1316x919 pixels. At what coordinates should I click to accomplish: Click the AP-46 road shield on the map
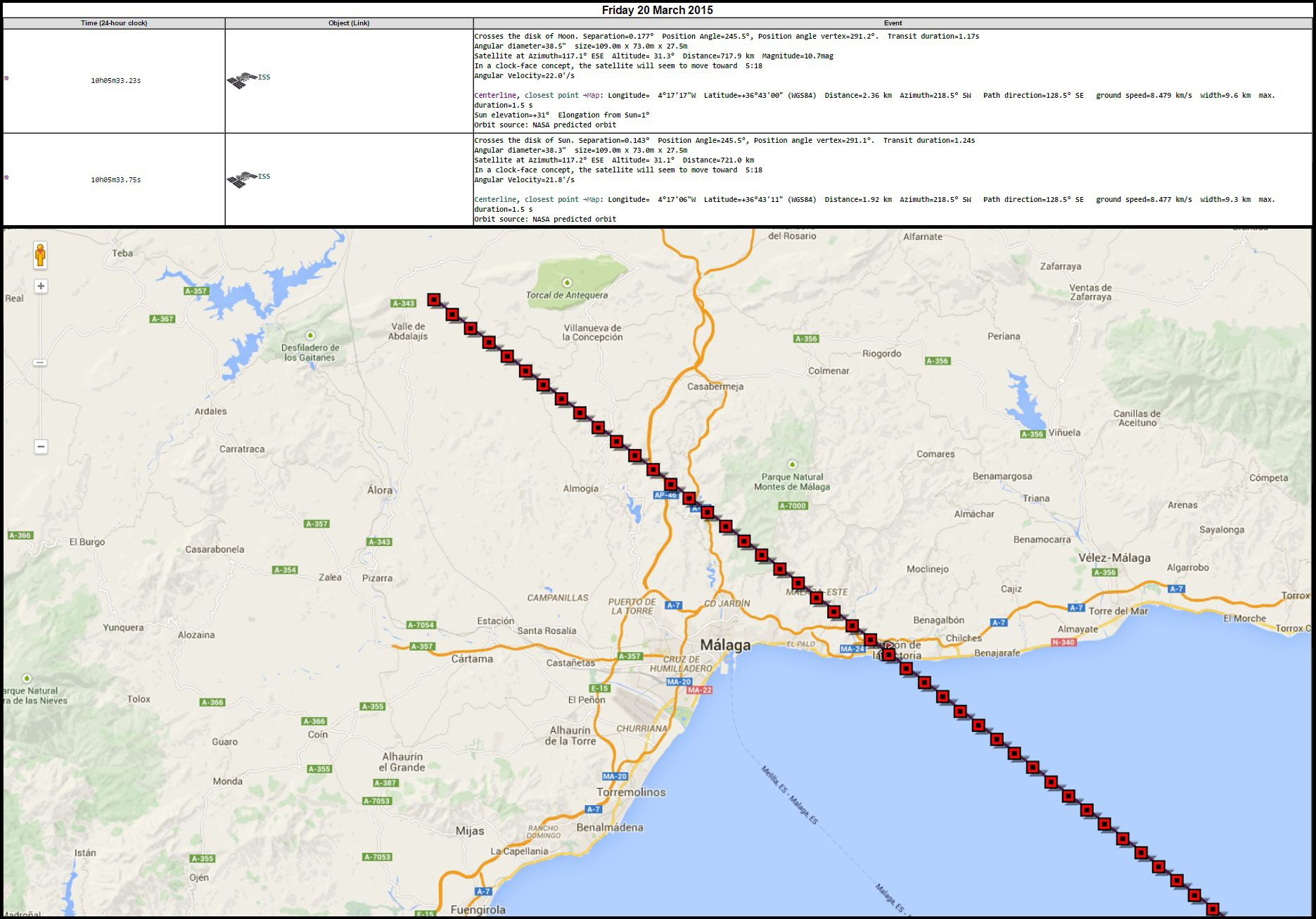click(x=665, y=495)
